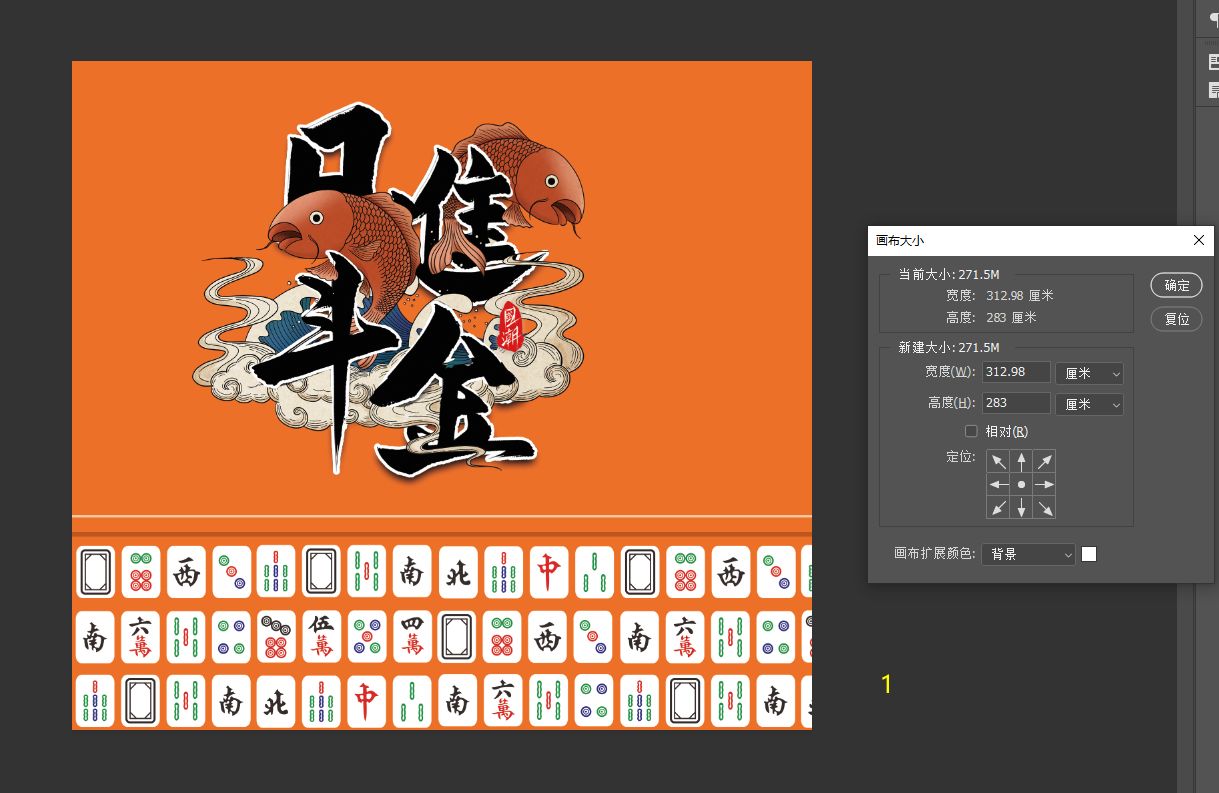The height and width of the screenshot is (793, 1219).
Task: Click the current height text 283 厘米
Action: [1011, 317]
